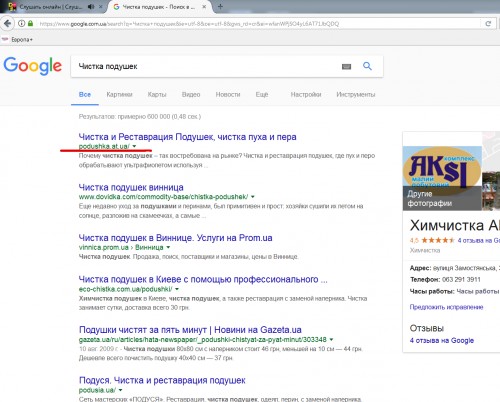Open a new tab with plus icon
This screenshot has width=500, height=402.
220,6
